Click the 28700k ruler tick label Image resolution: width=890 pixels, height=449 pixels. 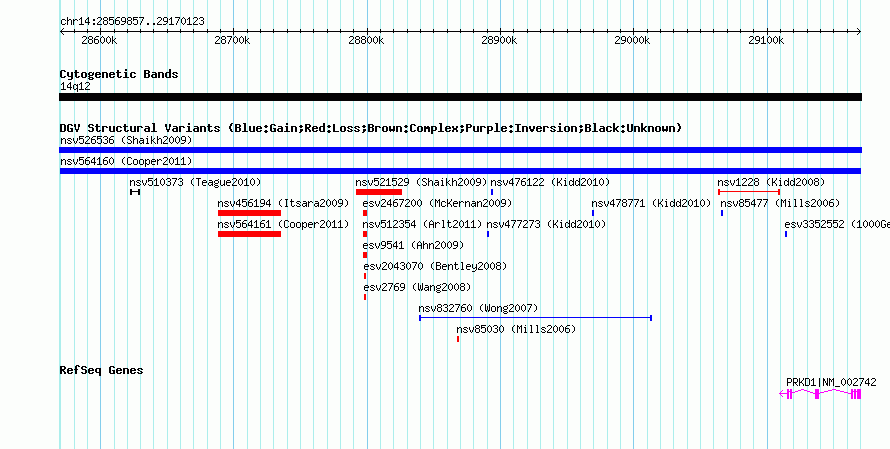pos(232,40)
